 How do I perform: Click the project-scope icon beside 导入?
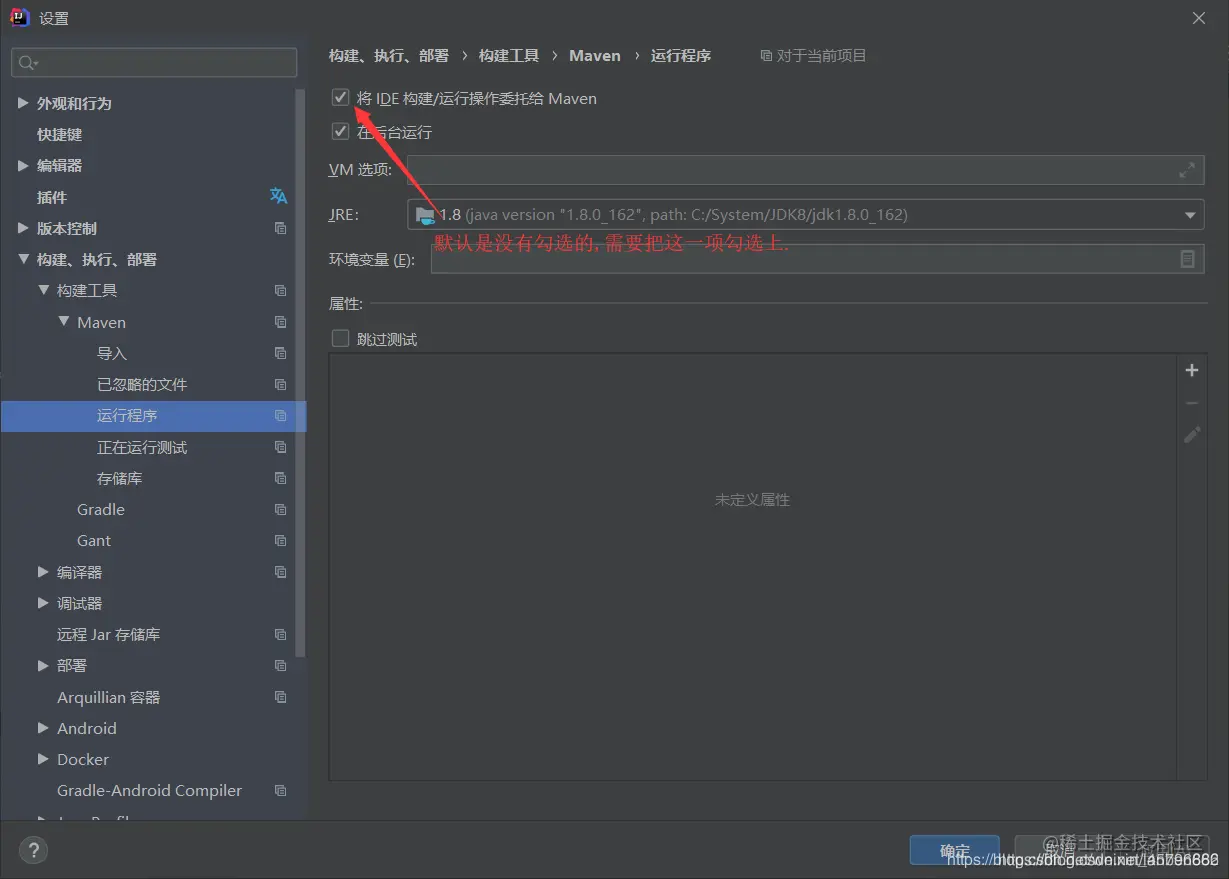click(280, 353)
